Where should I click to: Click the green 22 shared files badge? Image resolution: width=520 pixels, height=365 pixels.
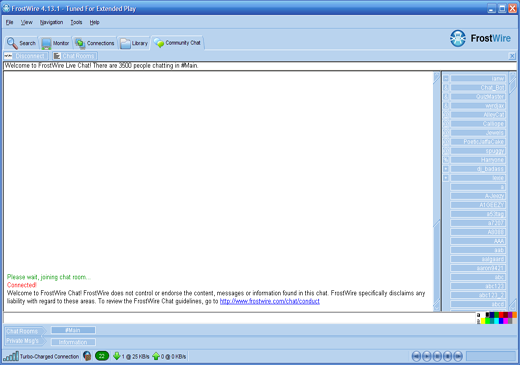[102, 356]
